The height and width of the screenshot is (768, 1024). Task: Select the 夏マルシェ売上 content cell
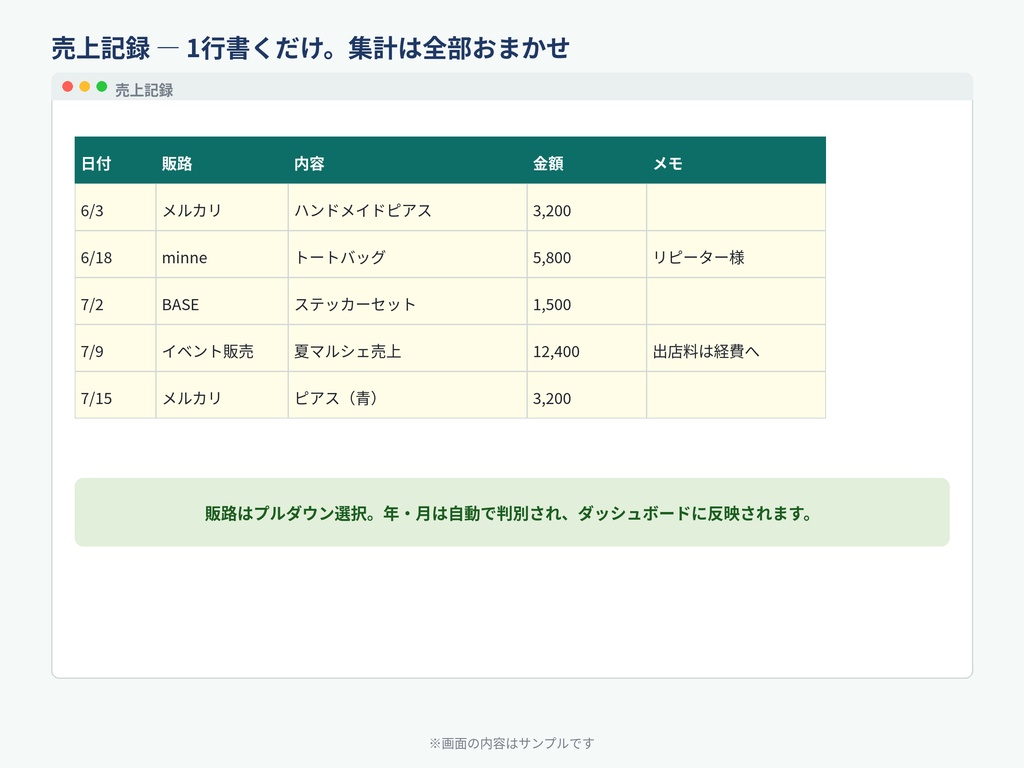(408, 349)
